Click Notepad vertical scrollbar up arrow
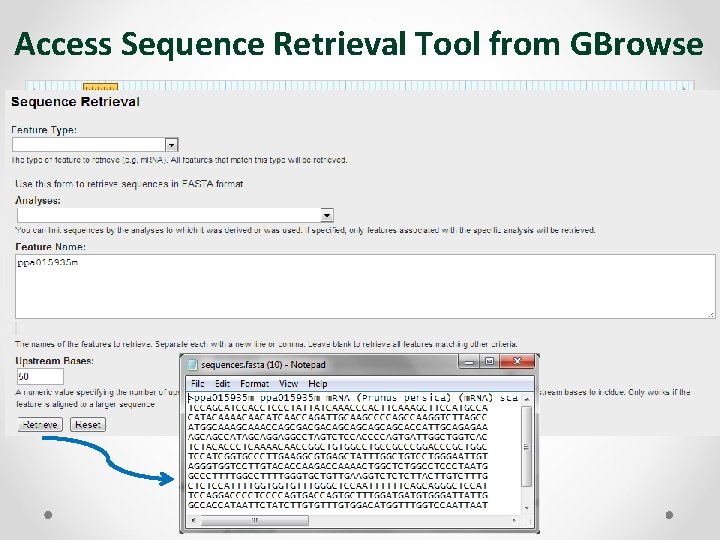Viewport: 720px width, 540px height. tap(527, 399)
